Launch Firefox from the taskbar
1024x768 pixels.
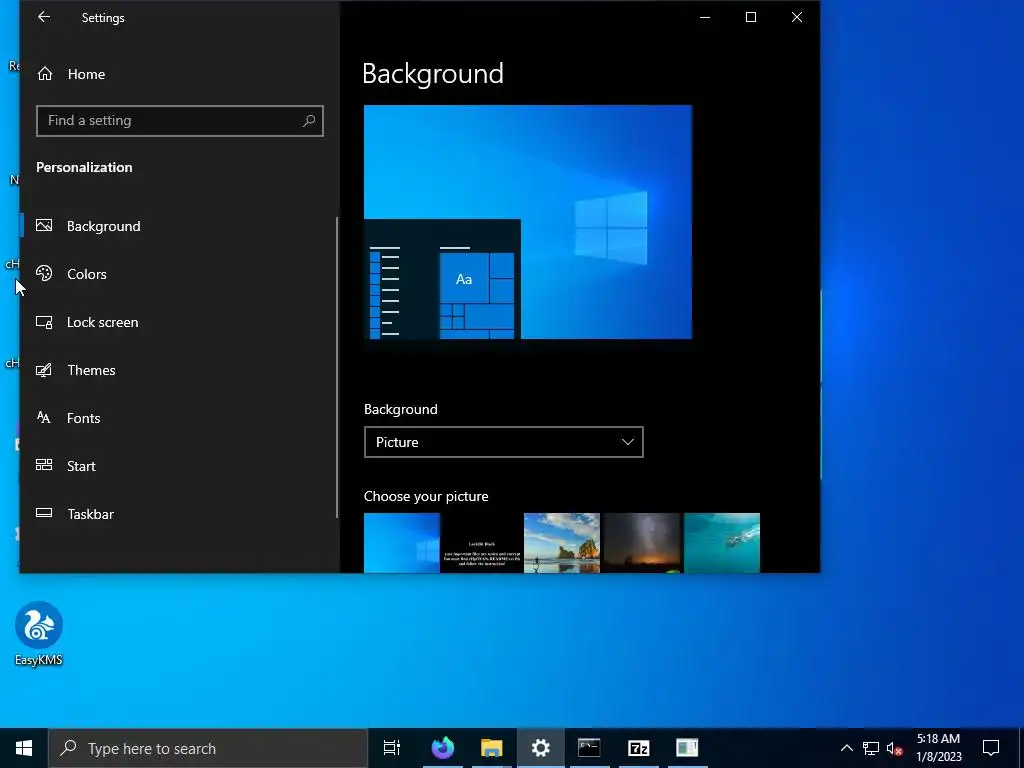coord(443,748)
